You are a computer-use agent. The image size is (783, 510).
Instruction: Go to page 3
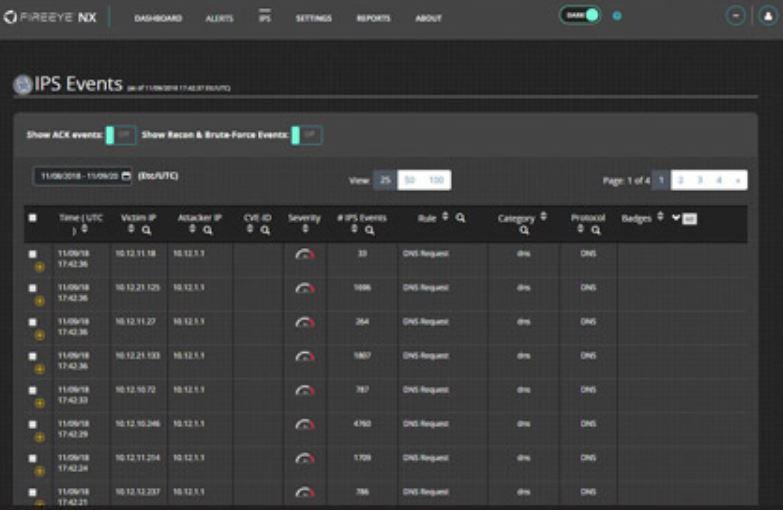coord(700,180)
